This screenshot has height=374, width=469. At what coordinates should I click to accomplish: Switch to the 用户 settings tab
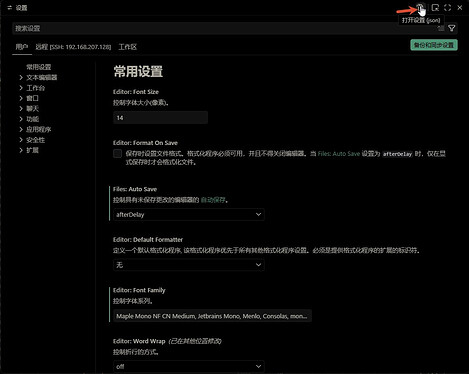(x=22, y=47)
